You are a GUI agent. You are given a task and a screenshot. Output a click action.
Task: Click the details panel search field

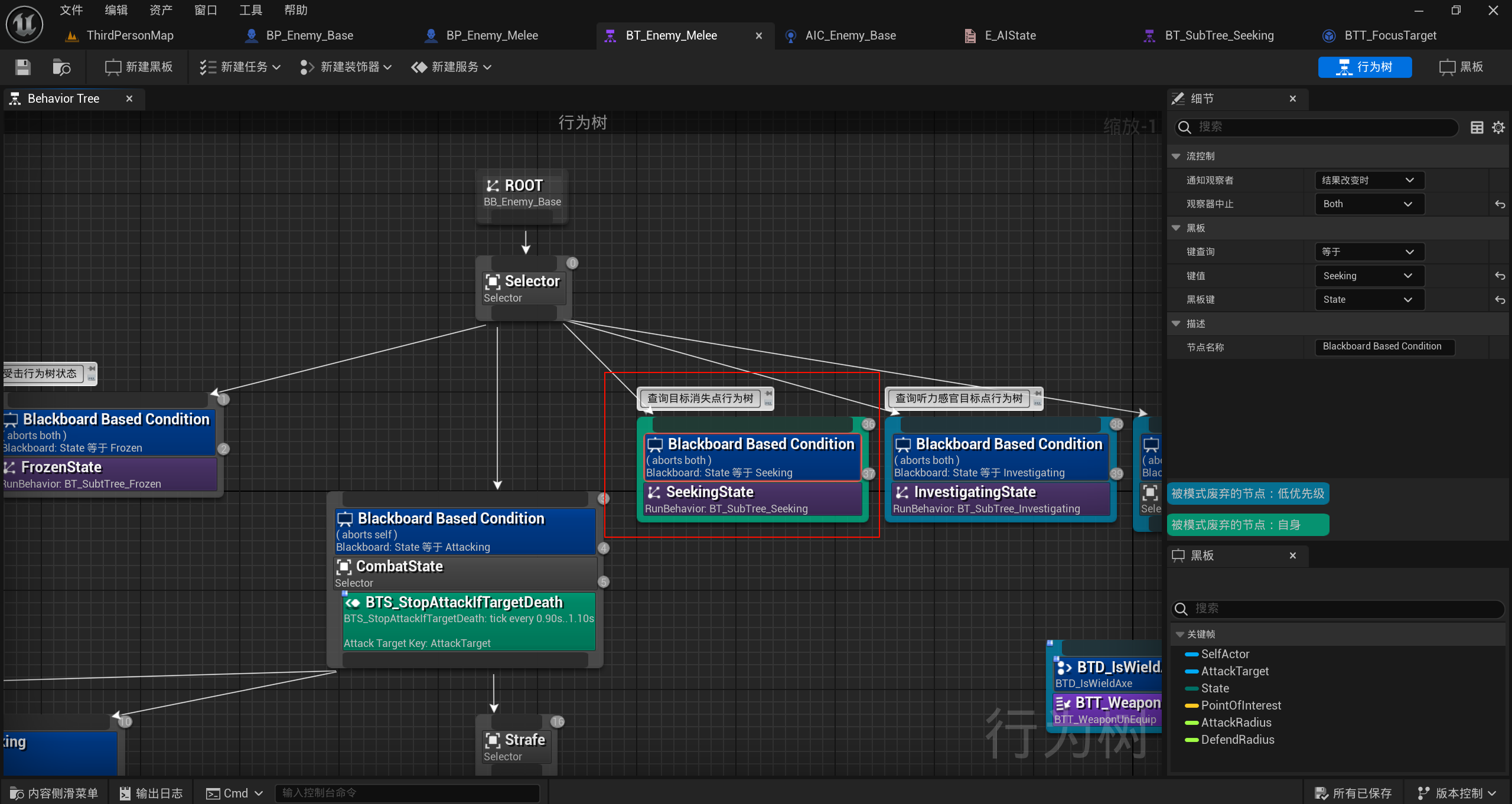tap(1323, 127)
